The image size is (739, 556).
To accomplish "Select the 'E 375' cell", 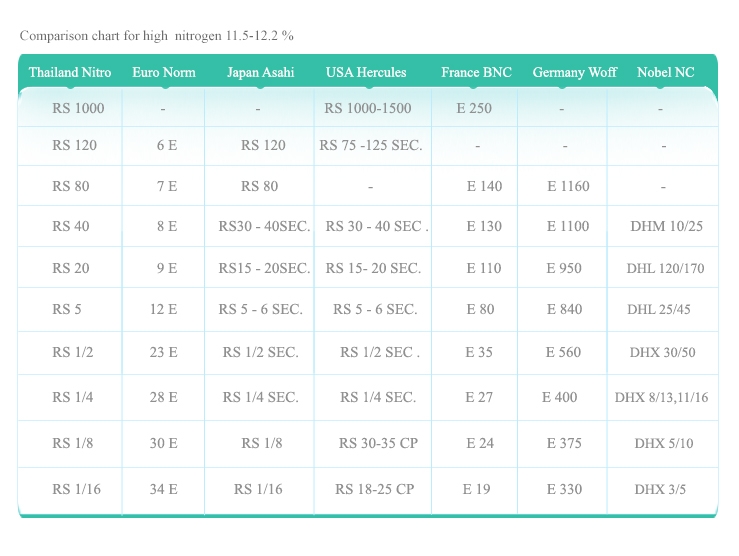I will (x=564, y=443).
